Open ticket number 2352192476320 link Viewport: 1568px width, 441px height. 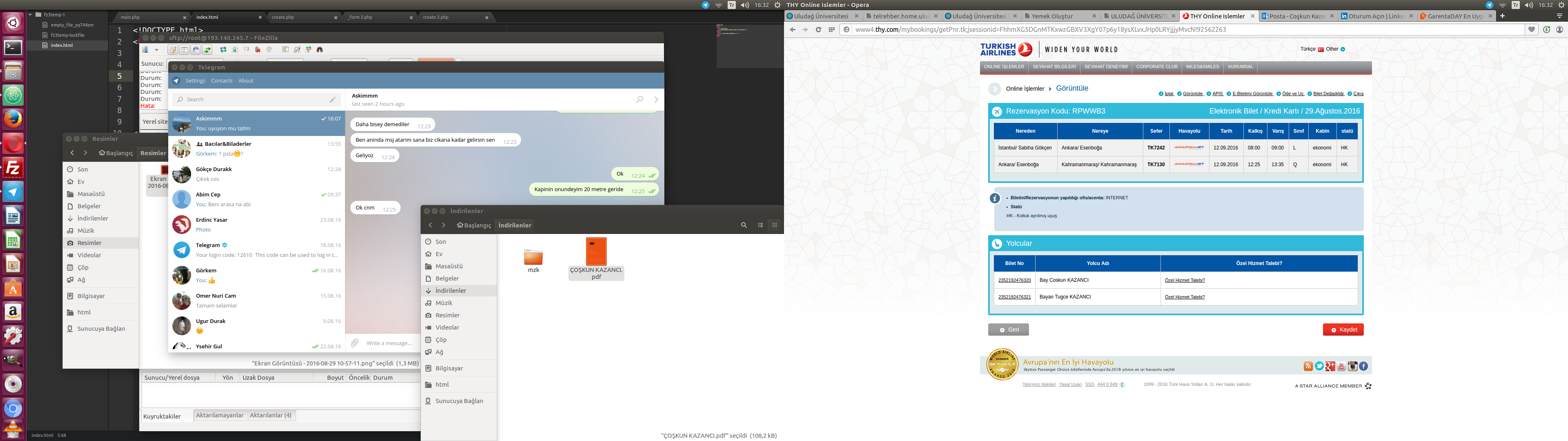(1014, 280)
